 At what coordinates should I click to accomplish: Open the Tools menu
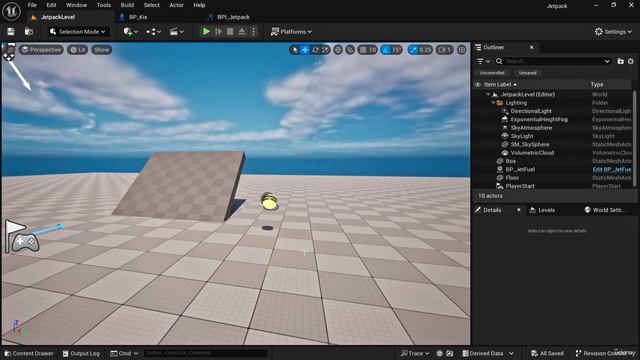point(104,5)
